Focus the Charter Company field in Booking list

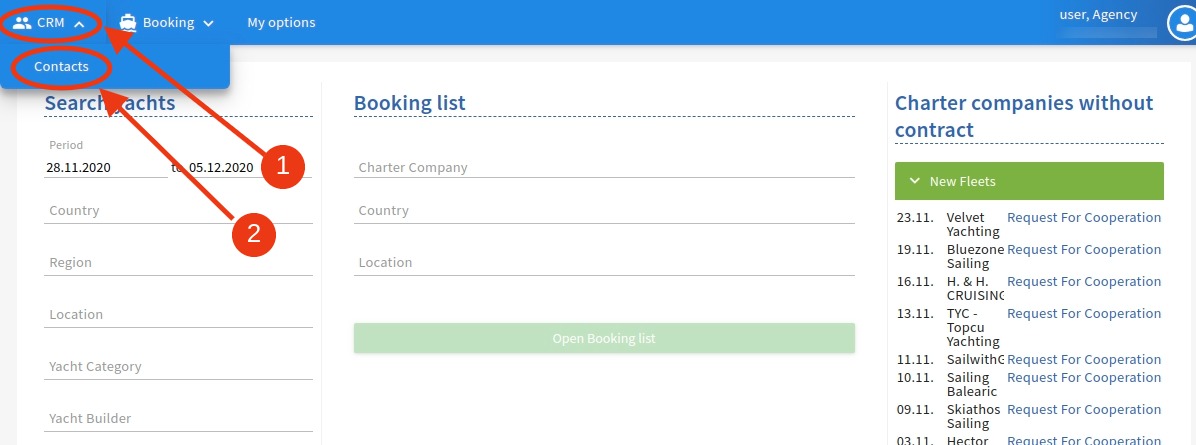click(604, 167)
